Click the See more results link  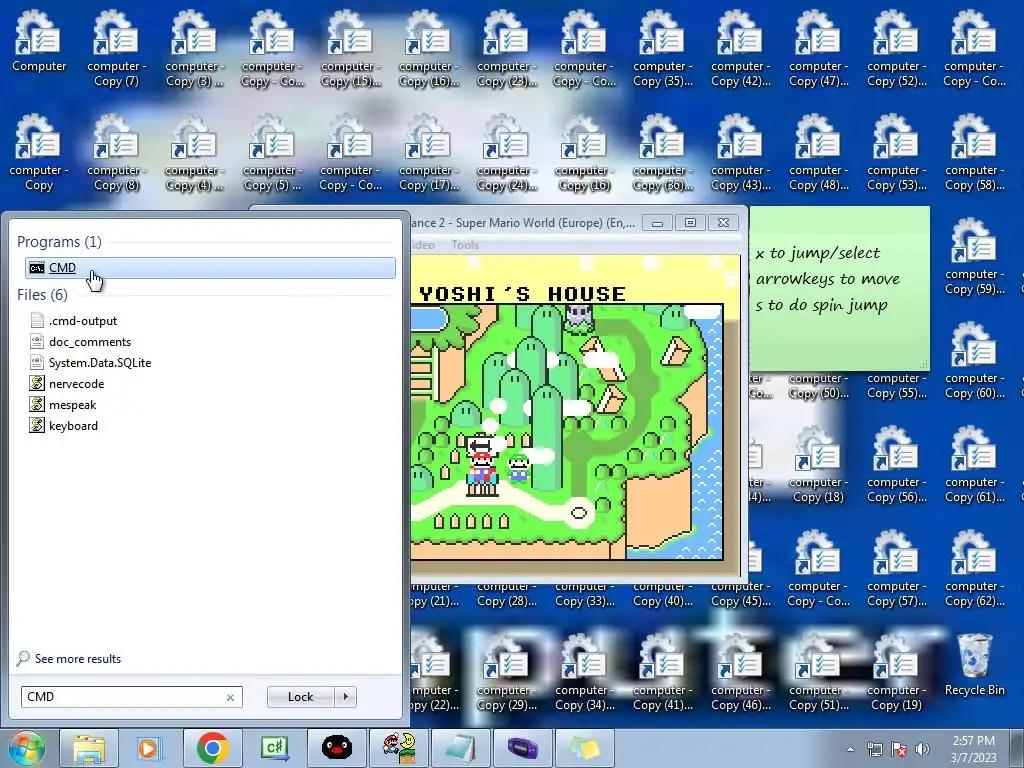(x=78, y=658)
